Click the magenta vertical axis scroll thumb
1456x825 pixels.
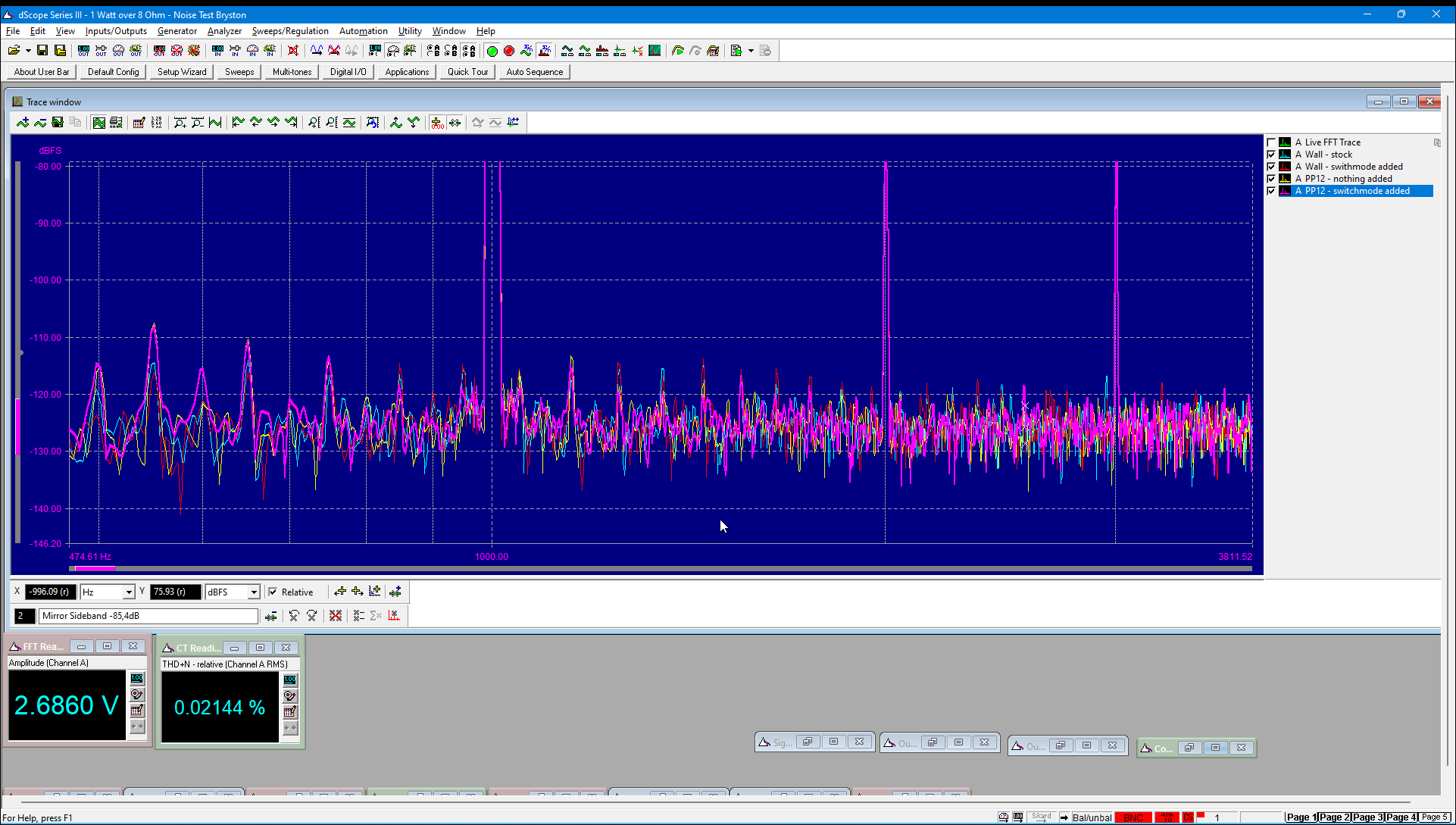pyautogui.click(x=17, y=427)
